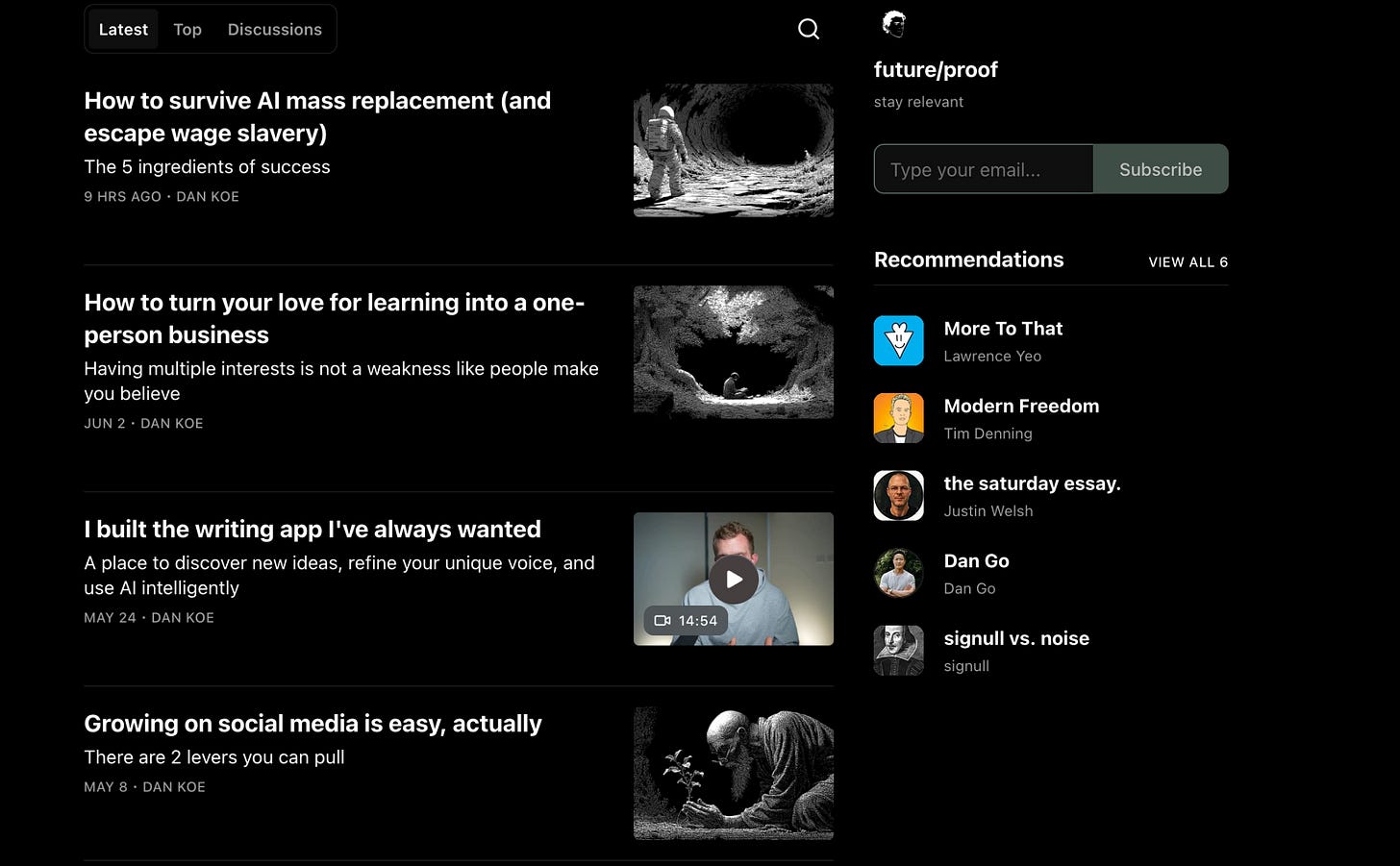Click subtitle The 5 ingredients of success

(x=207, y=167)
